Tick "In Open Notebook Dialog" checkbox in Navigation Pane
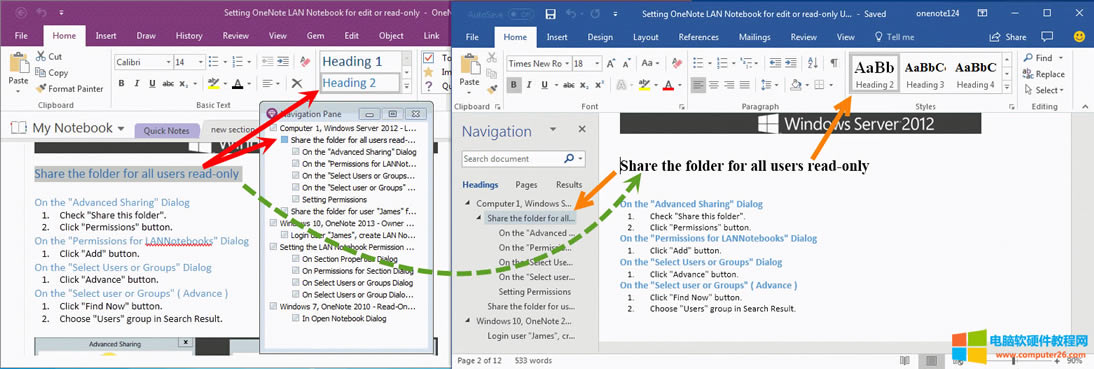 (x=296, y=318)
